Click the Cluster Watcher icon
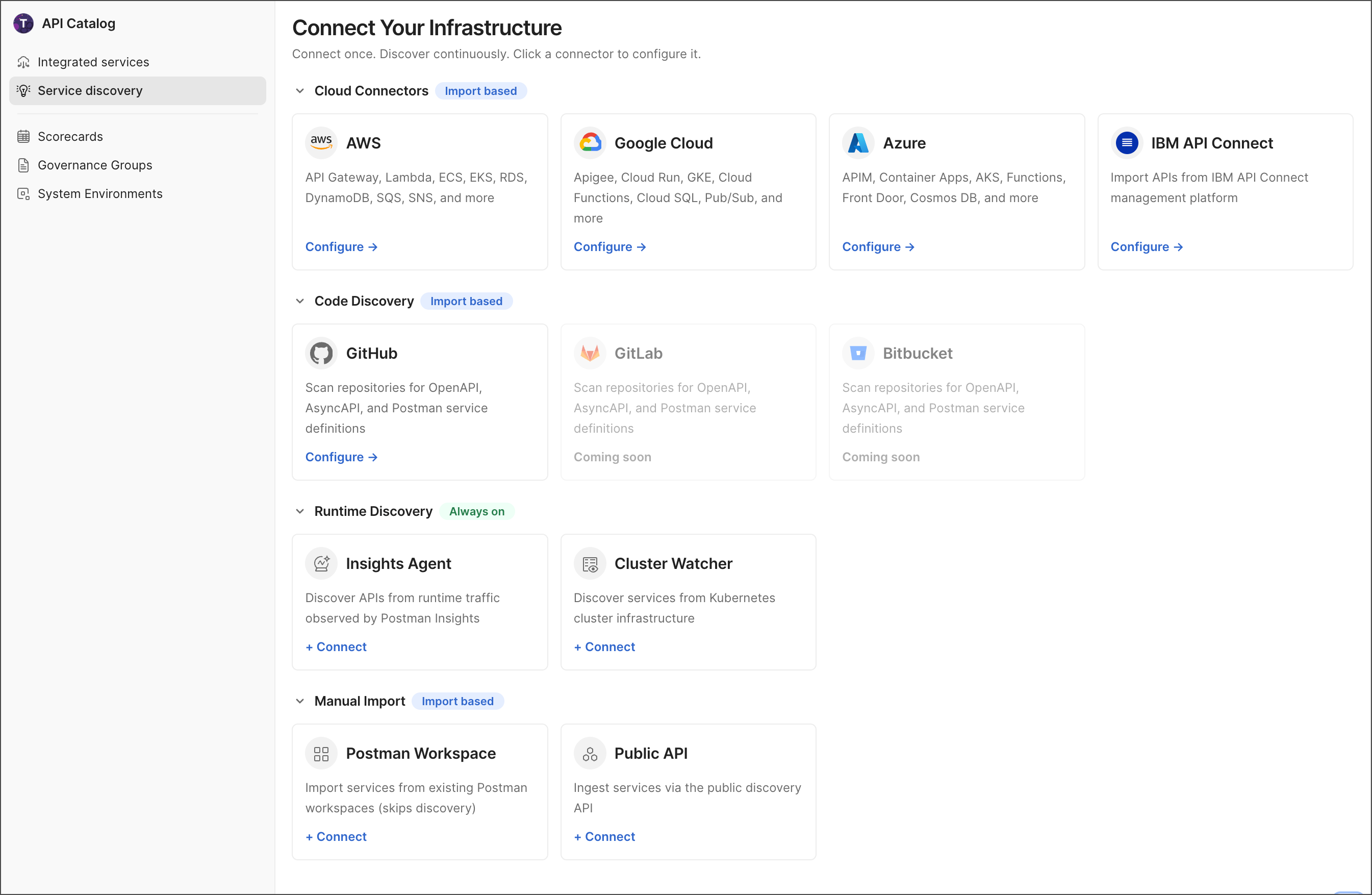 click(x=590, y=563)
